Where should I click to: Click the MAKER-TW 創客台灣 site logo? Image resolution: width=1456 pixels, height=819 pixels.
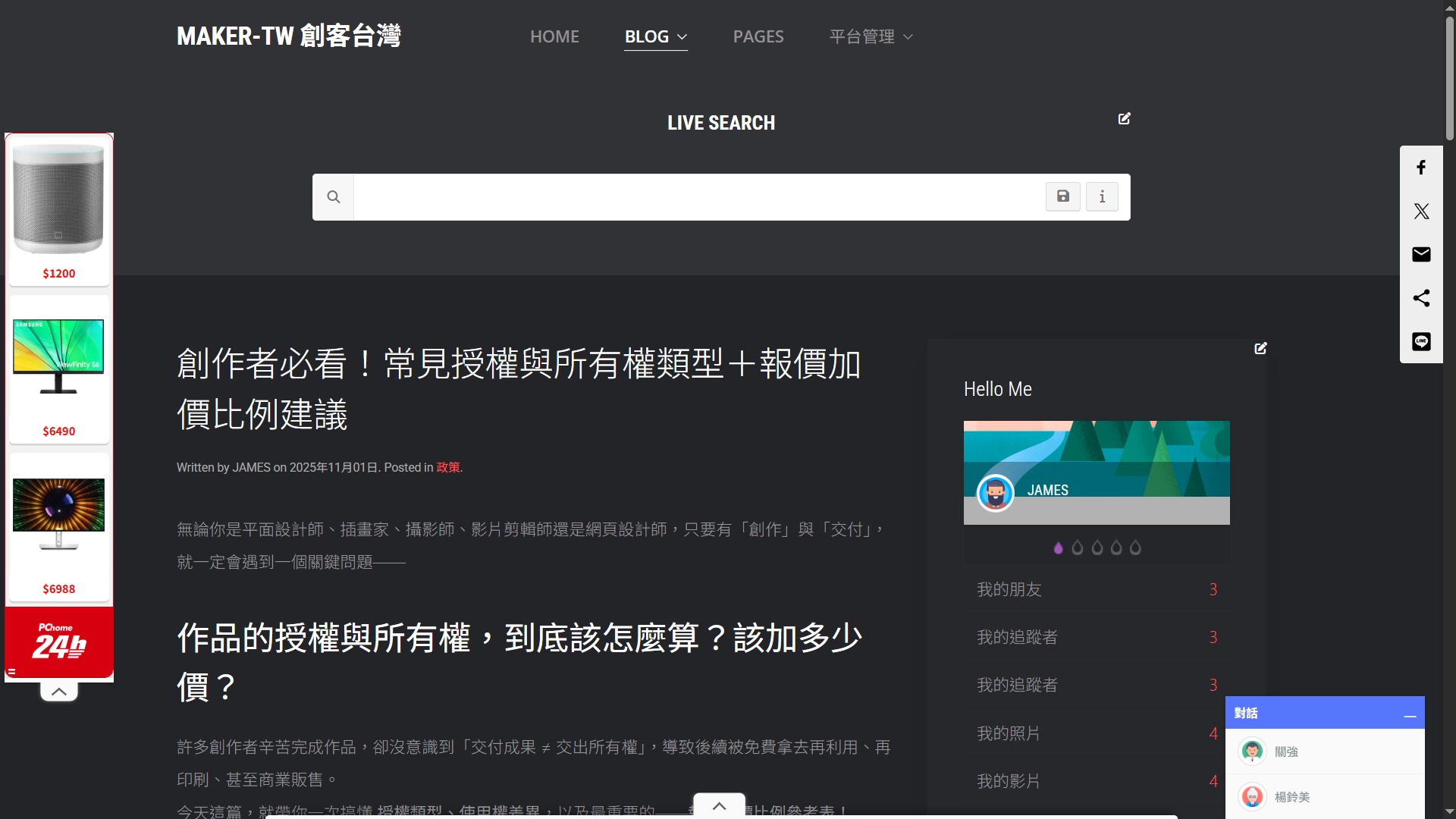tap(289, 36)
